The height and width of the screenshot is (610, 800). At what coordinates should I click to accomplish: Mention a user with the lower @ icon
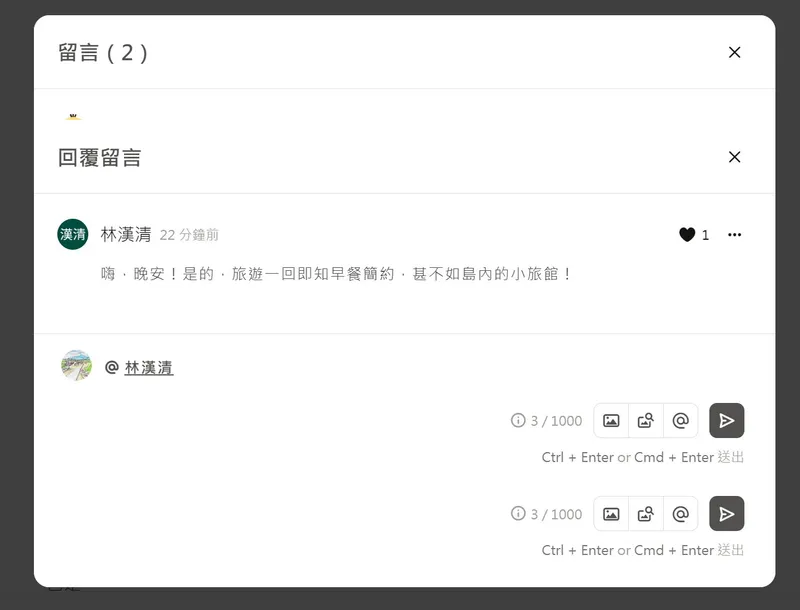pos(681,514)
